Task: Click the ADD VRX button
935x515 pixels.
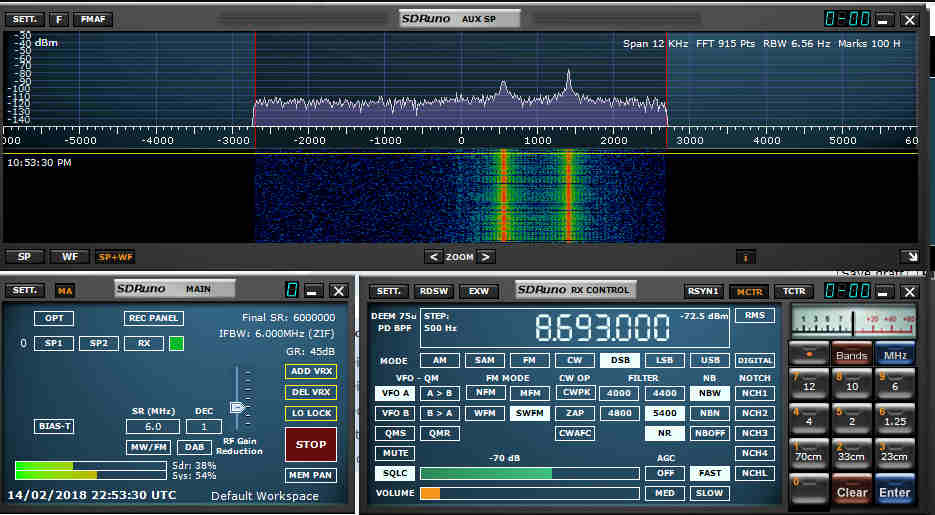Action: point(311,371)
